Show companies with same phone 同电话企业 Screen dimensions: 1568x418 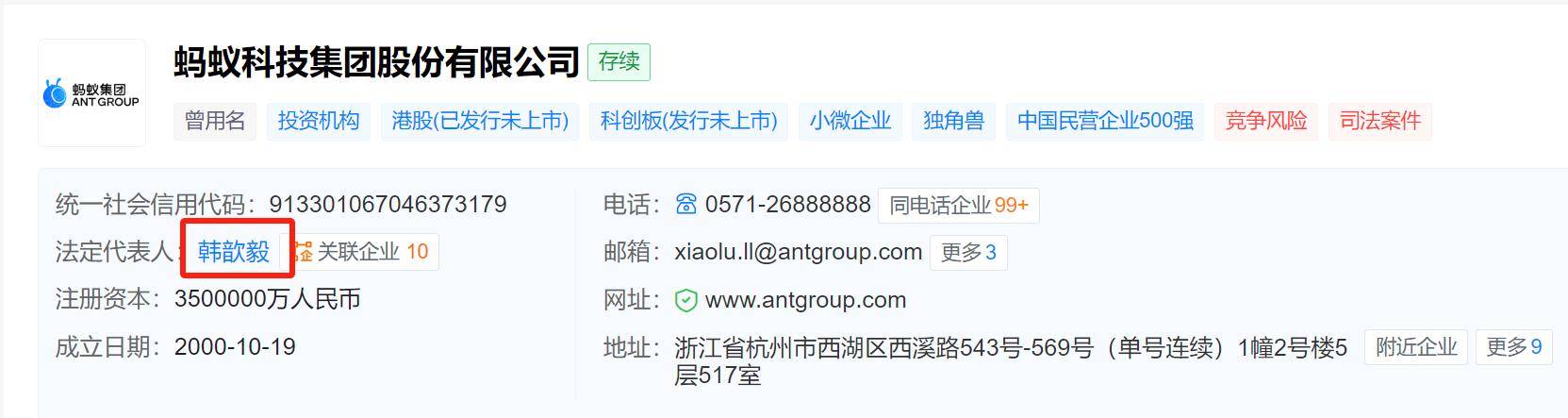[x=959, y=205]
